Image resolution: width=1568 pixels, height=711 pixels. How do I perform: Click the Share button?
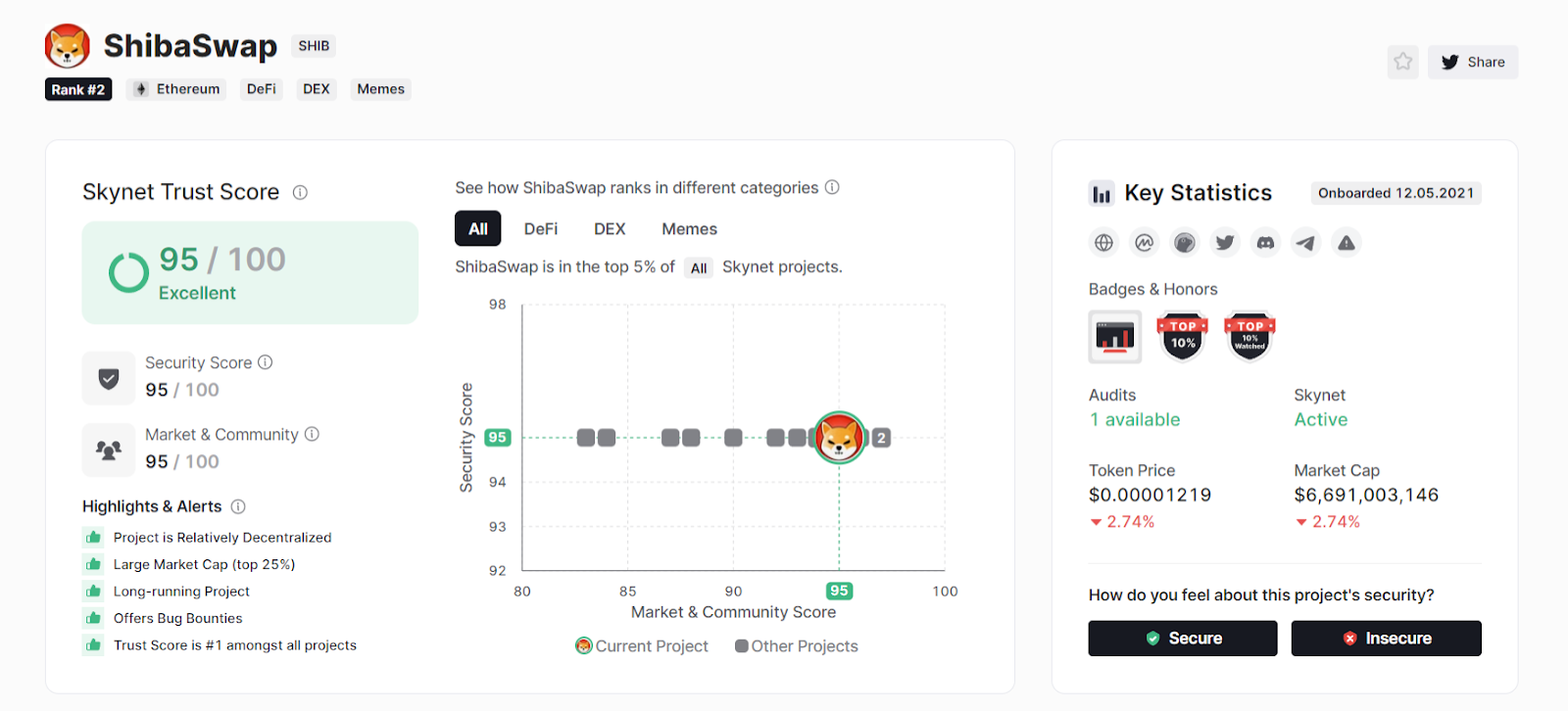point(1473,62)
